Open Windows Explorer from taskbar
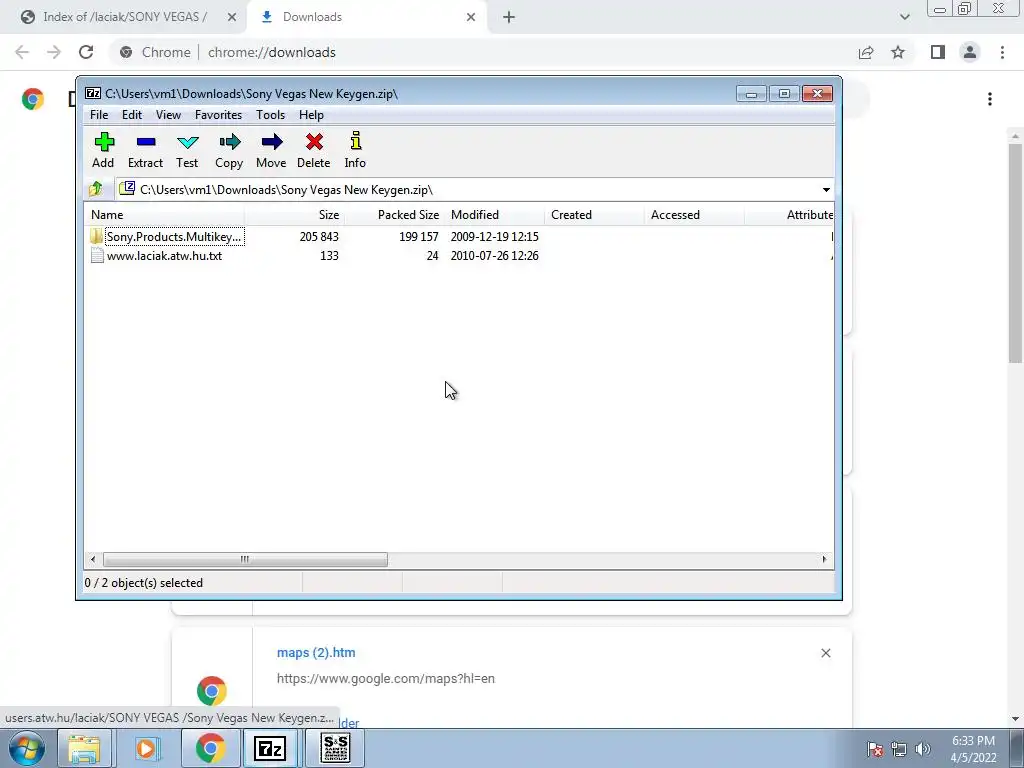This screenshot has height=768, width=1024. pos(85,748)
